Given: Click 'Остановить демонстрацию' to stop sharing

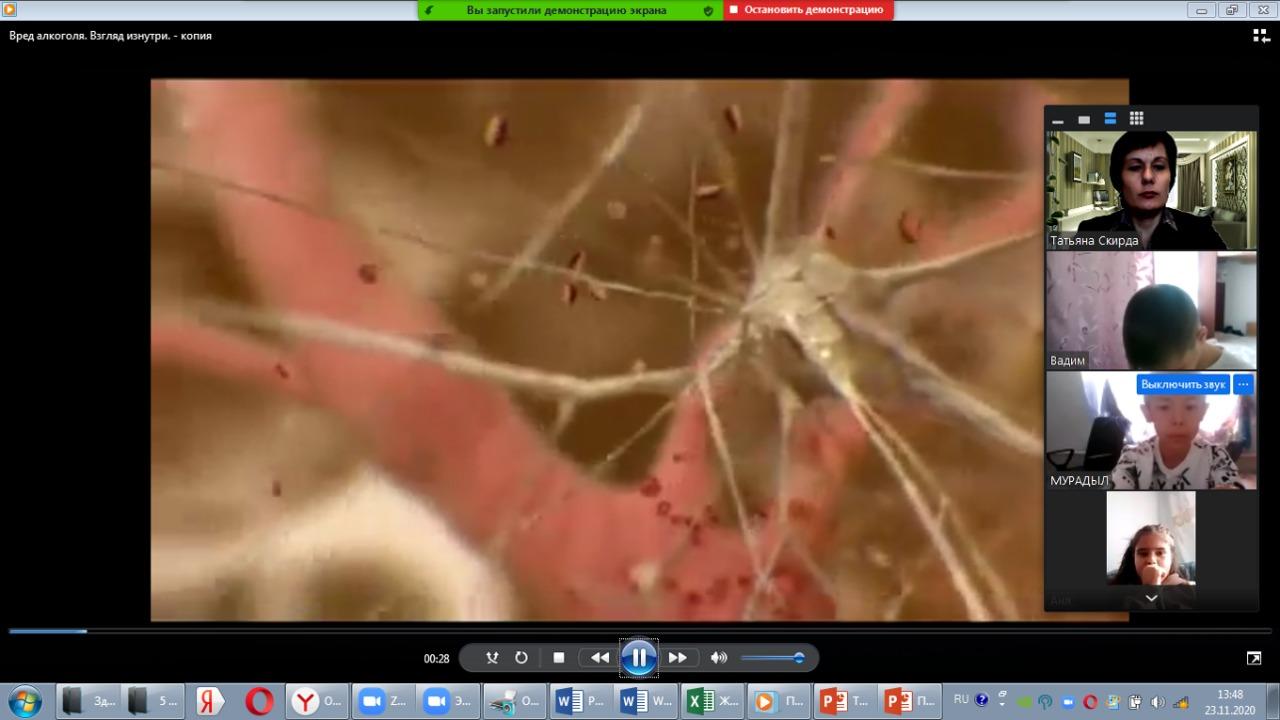Looking at the screenshot, I should click(806, 10).
